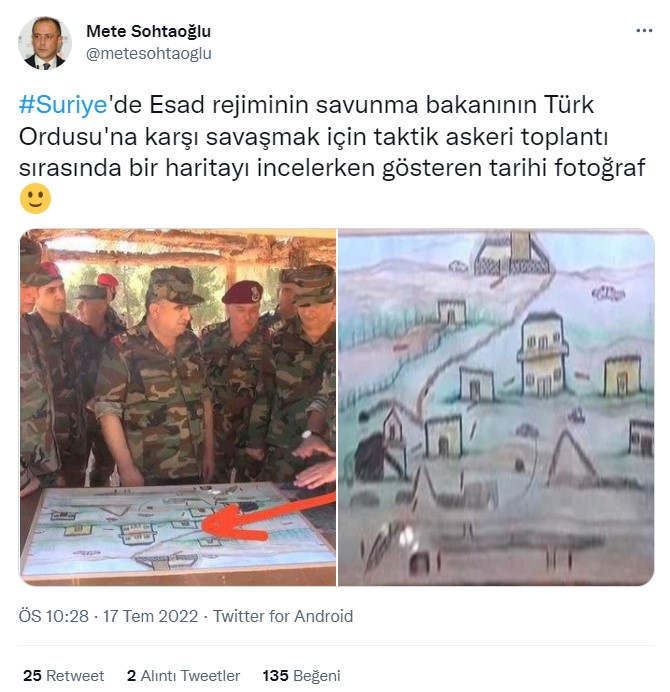The width and height of the screenshot is (670, 692).
Task: Click the map table in left photo
Action: (179, 532)
